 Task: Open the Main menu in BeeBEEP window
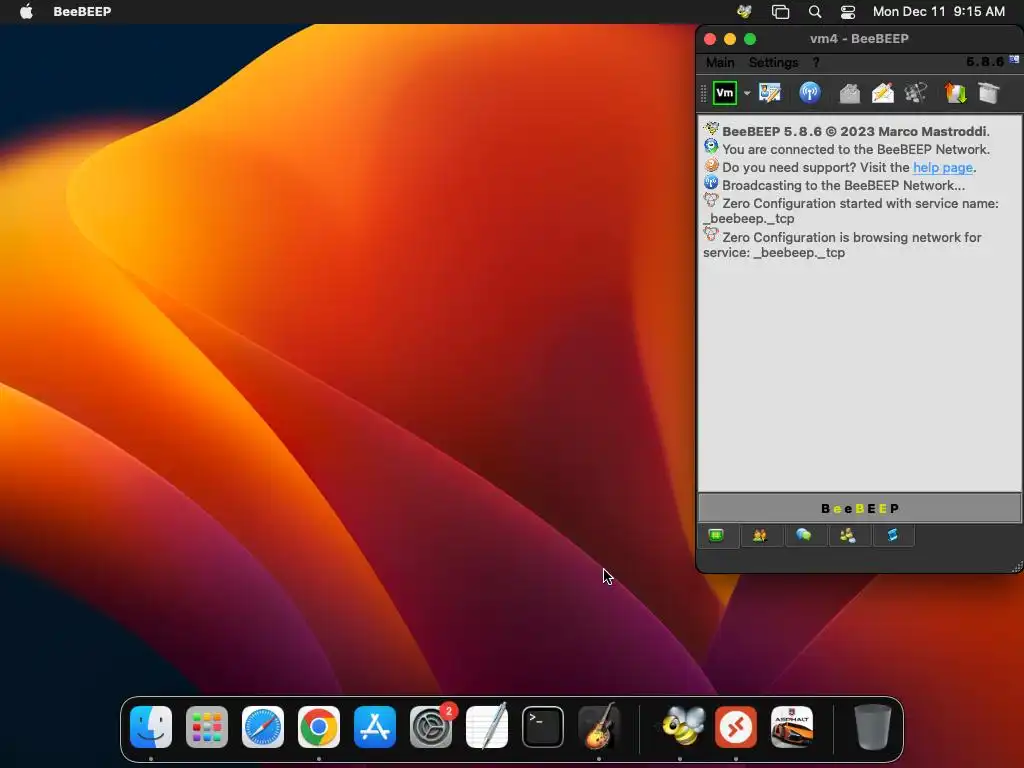point(720,63)
